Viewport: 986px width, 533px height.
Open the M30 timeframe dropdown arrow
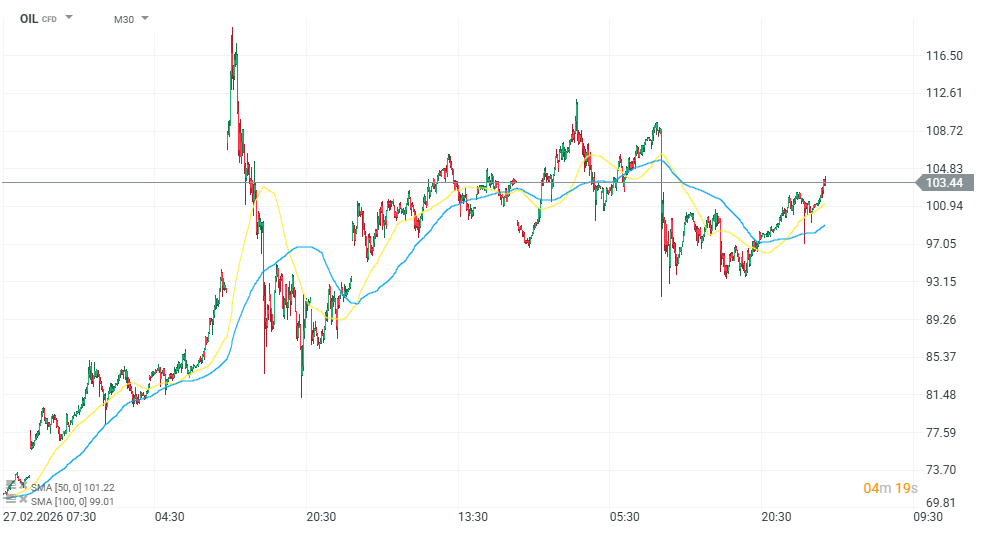point(145,18)
